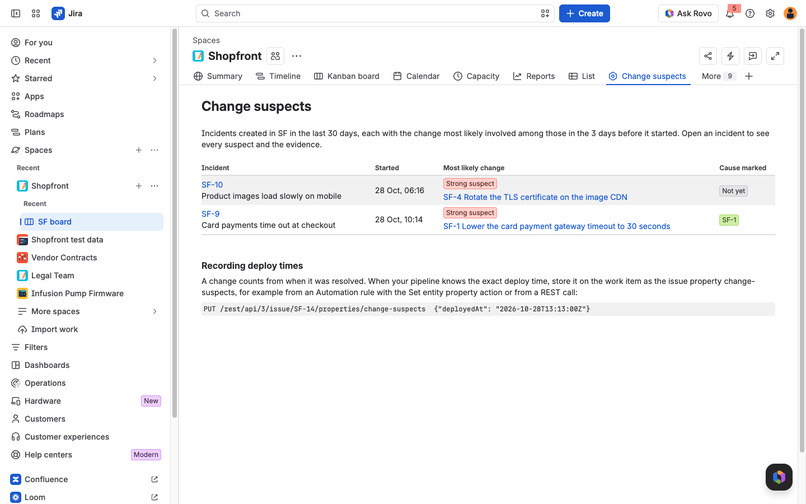Image resolution: width=806 pixels, height=504 pixels.
Task: Expand More spaces chevron
Action: (x=154, y=312)
